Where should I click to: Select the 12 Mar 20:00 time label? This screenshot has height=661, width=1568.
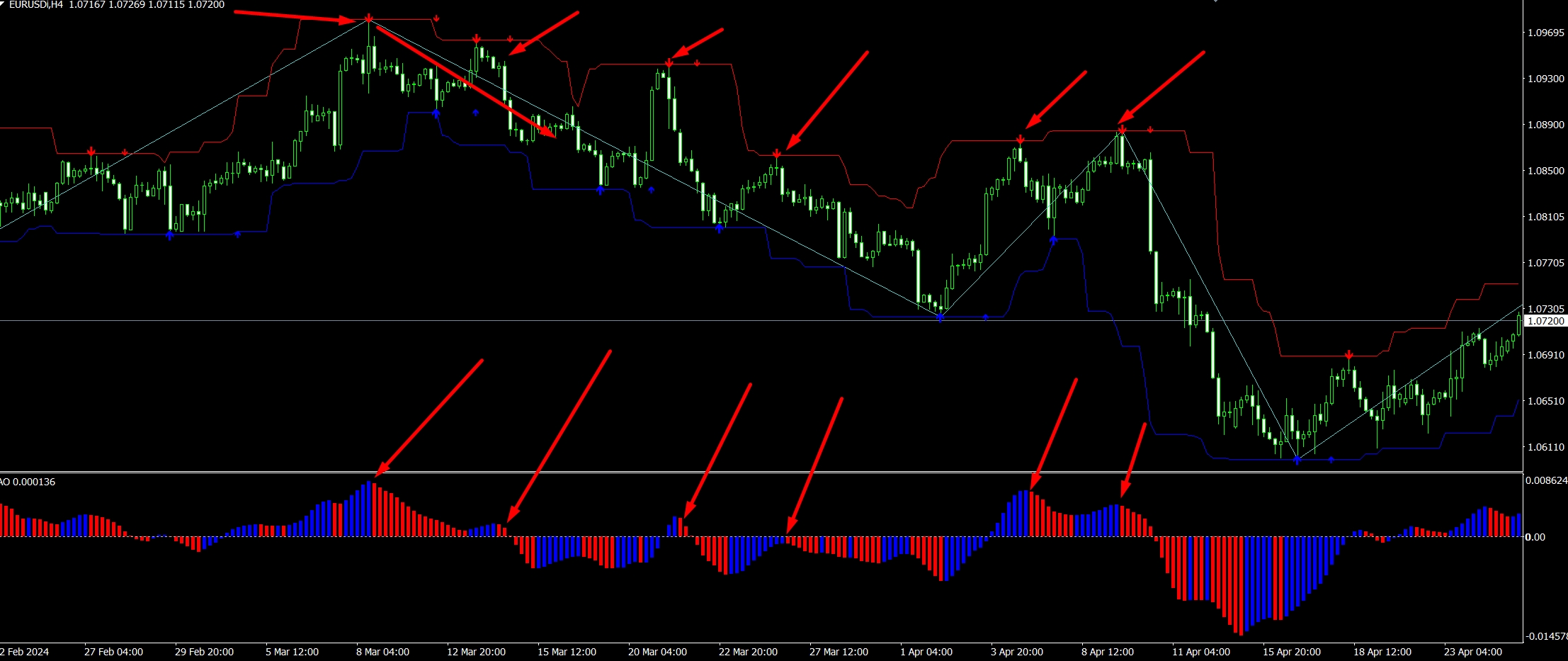476,652
